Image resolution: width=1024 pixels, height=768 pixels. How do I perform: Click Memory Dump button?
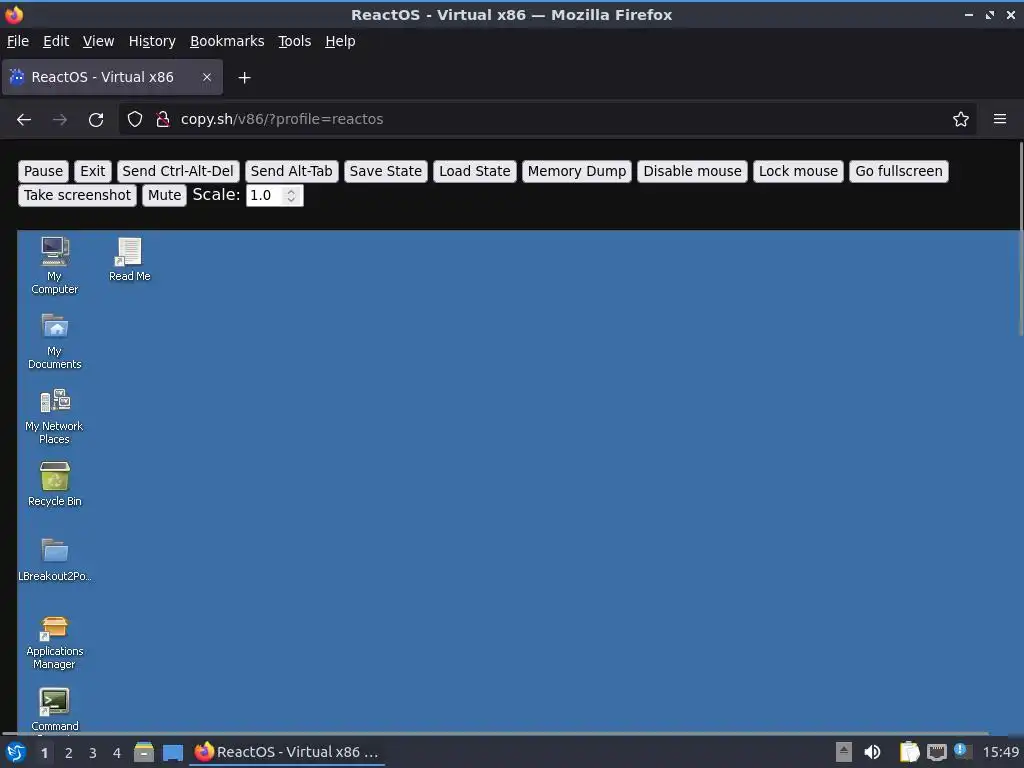tap(577, 171)
